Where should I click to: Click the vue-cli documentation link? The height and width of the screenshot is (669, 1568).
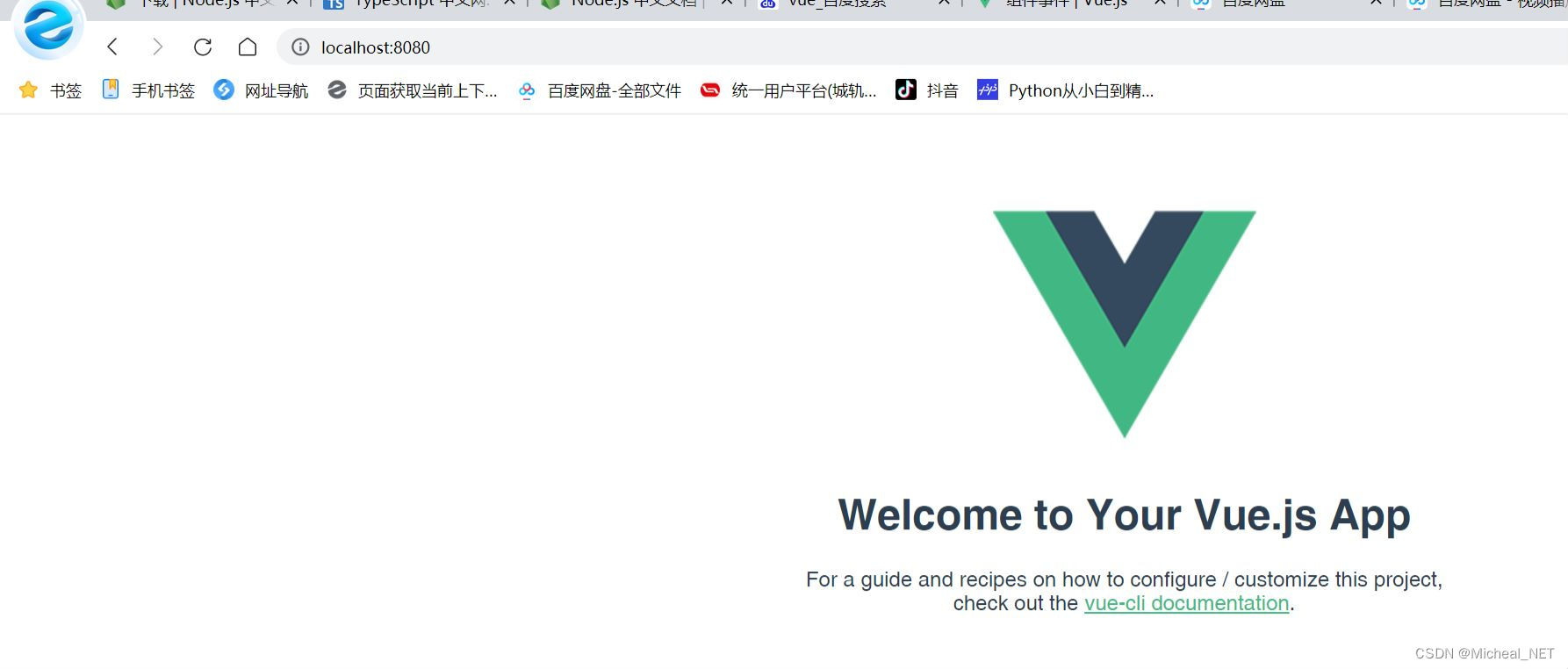1186,603
